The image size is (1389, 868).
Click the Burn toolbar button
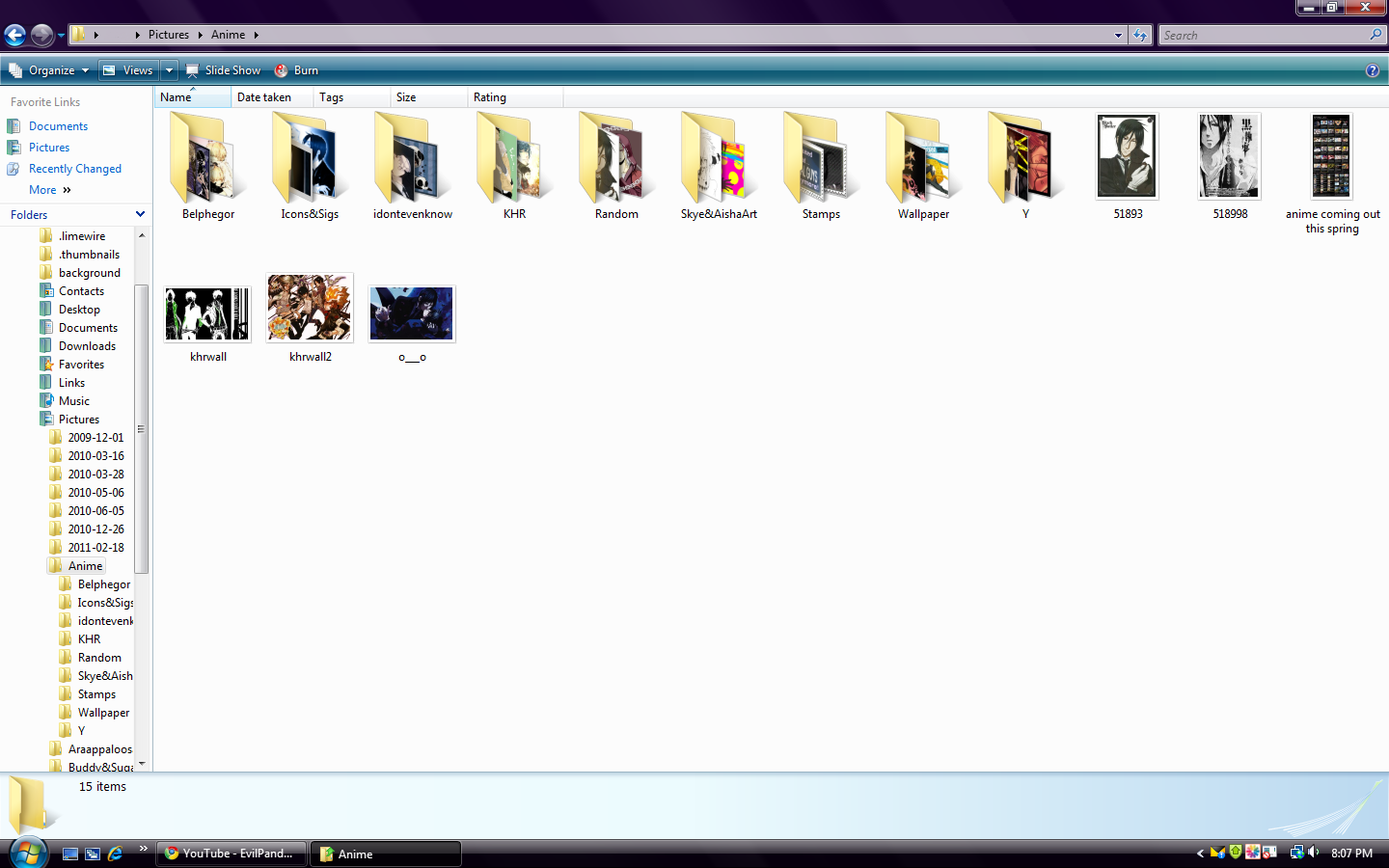(x=296, y=70)
